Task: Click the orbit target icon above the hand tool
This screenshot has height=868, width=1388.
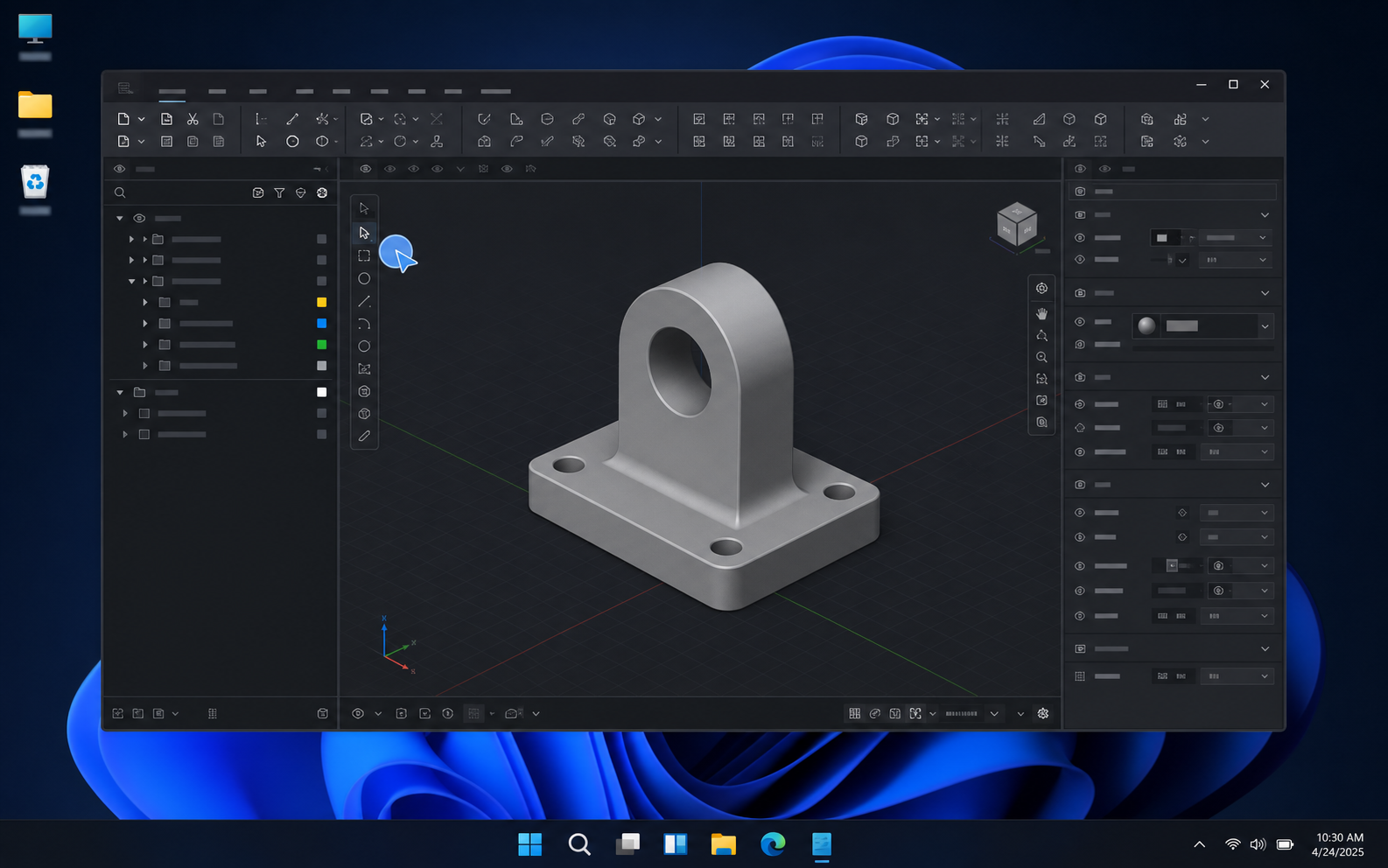Action: click(1041, 288)
